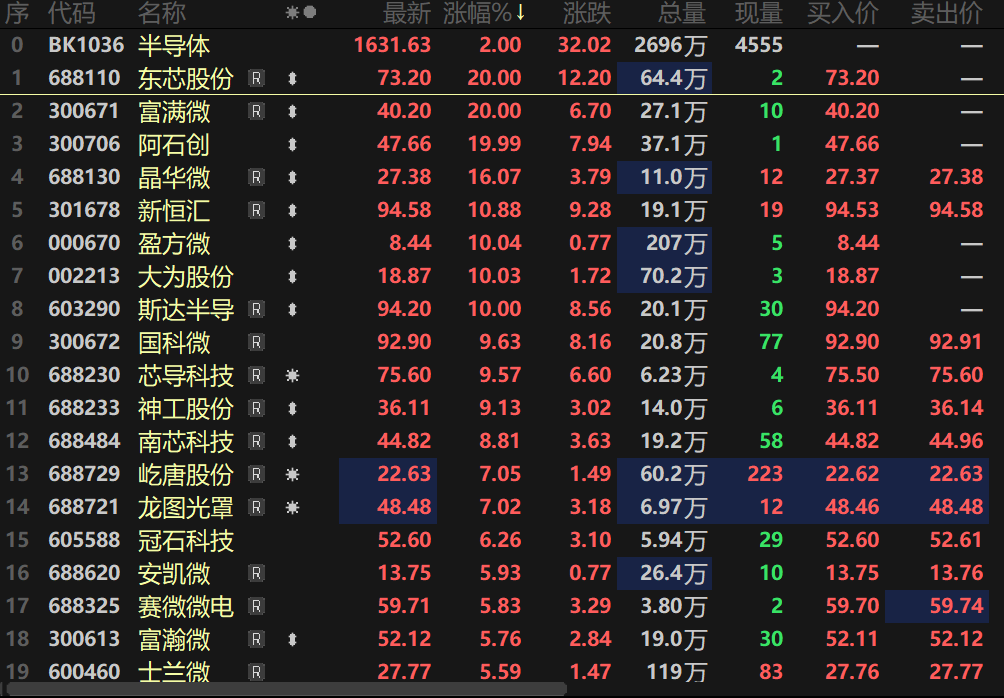The width and height of the screenshot is (1004, 698).
Task: Select stock code 688230
Action: tap(85, 375)
